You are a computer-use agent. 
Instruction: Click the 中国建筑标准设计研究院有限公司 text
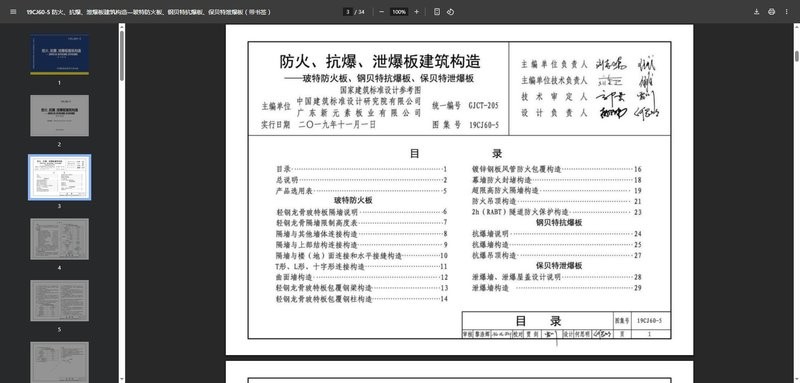pyautogui.click(x=359, y=101)
